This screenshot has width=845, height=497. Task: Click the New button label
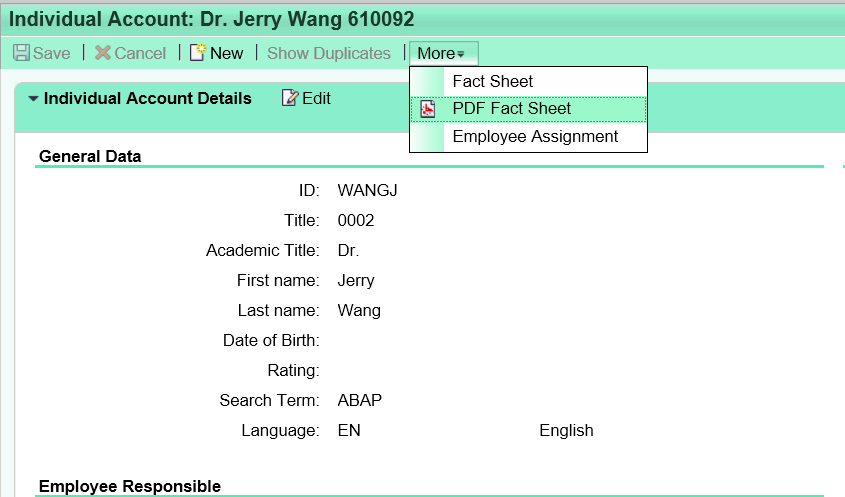pos(226,53)
